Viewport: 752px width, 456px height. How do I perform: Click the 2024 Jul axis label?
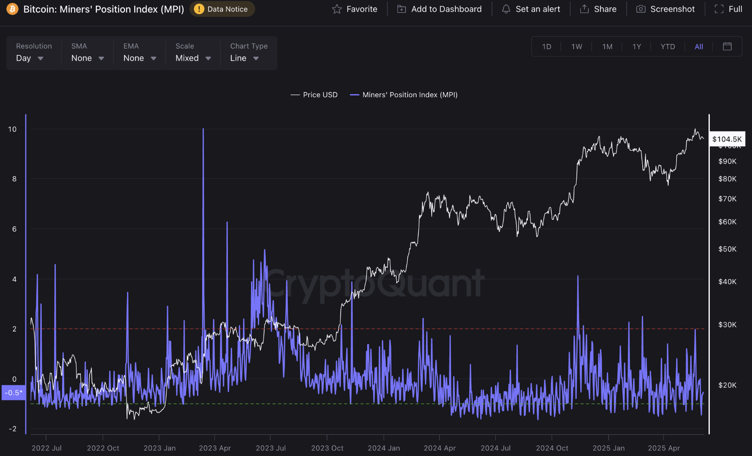(495, 448)
